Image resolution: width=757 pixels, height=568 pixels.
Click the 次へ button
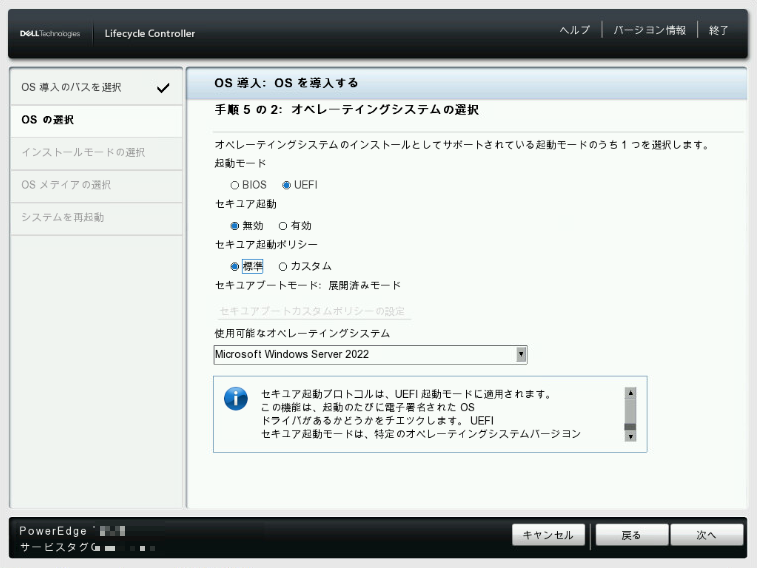coord(706,535)
